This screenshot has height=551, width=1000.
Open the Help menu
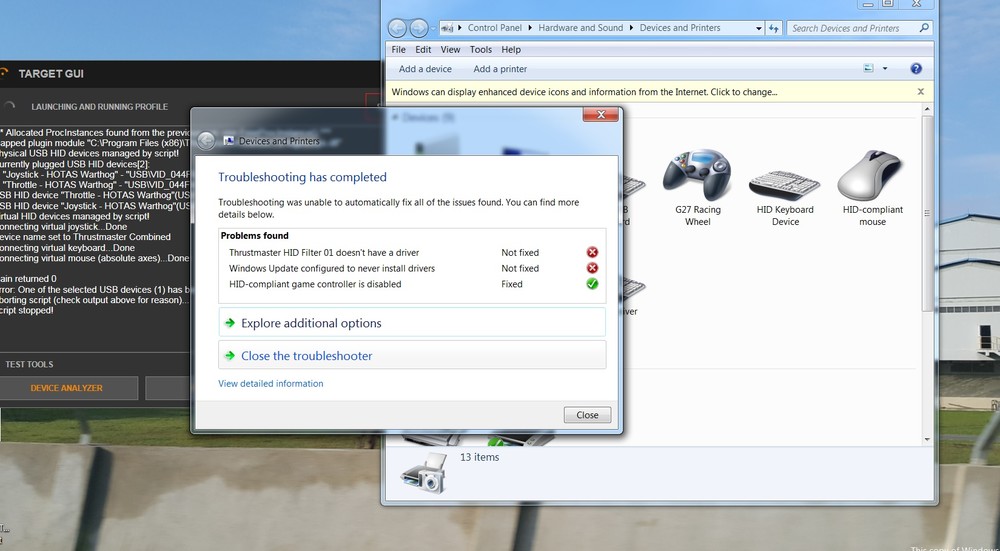point(511,50)
